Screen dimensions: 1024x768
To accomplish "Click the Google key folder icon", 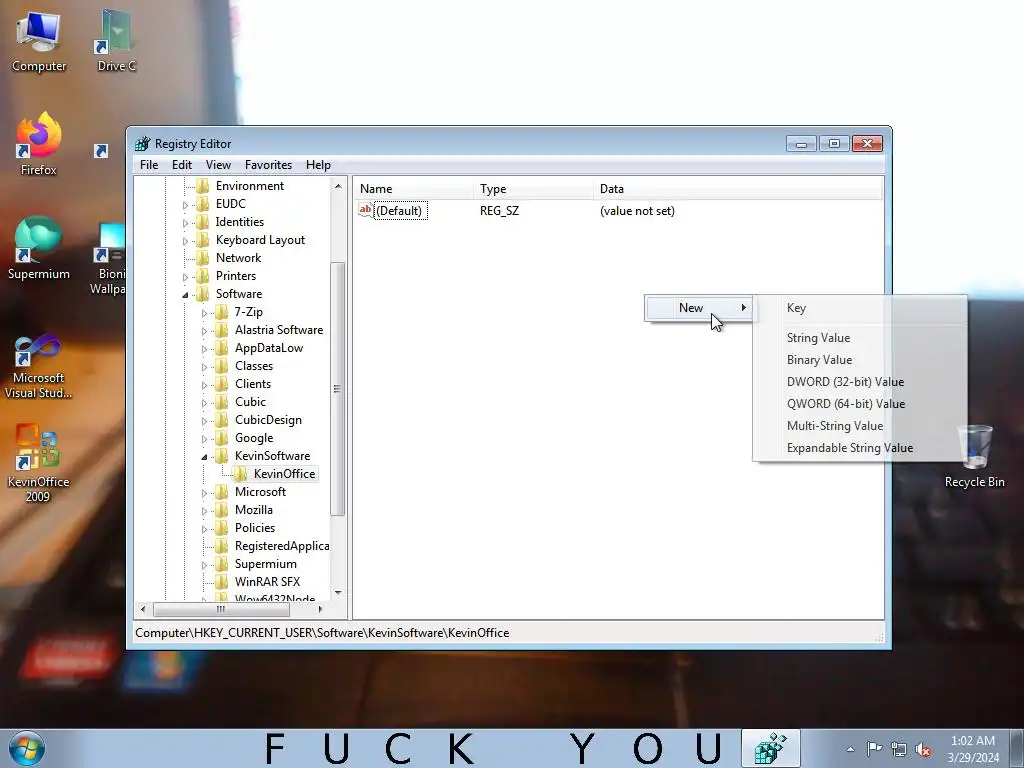I will pos(222,438).
